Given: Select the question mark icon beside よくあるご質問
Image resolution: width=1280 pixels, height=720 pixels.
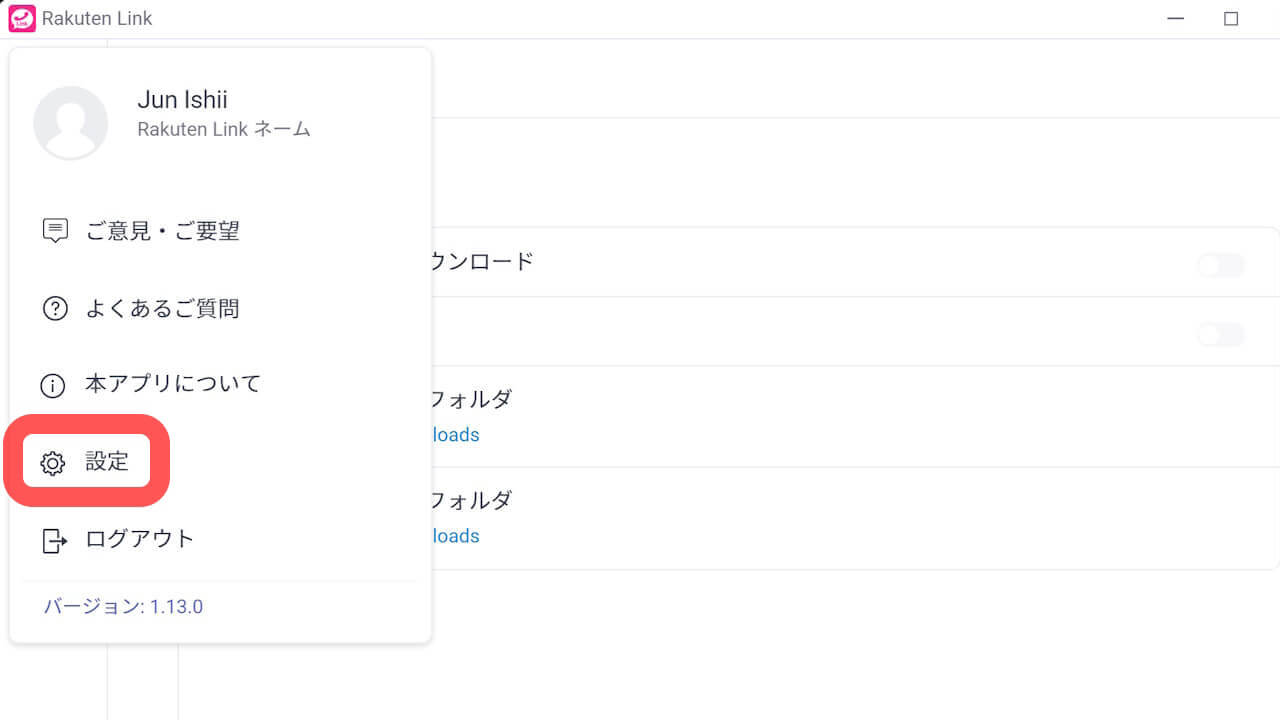Looking at the screenshot, I should [x=54, y=308].
